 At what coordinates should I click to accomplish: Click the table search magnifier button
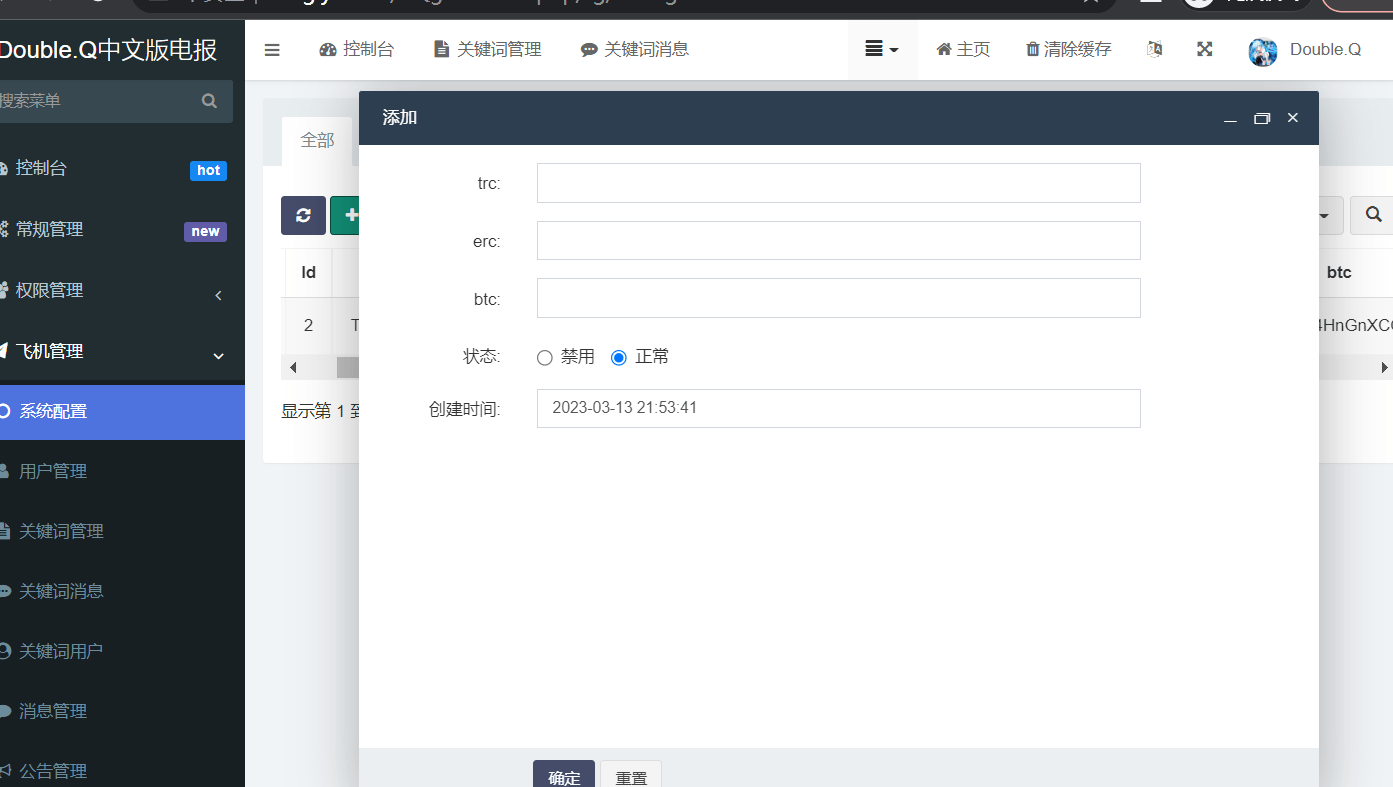[x=1373, y=215]
